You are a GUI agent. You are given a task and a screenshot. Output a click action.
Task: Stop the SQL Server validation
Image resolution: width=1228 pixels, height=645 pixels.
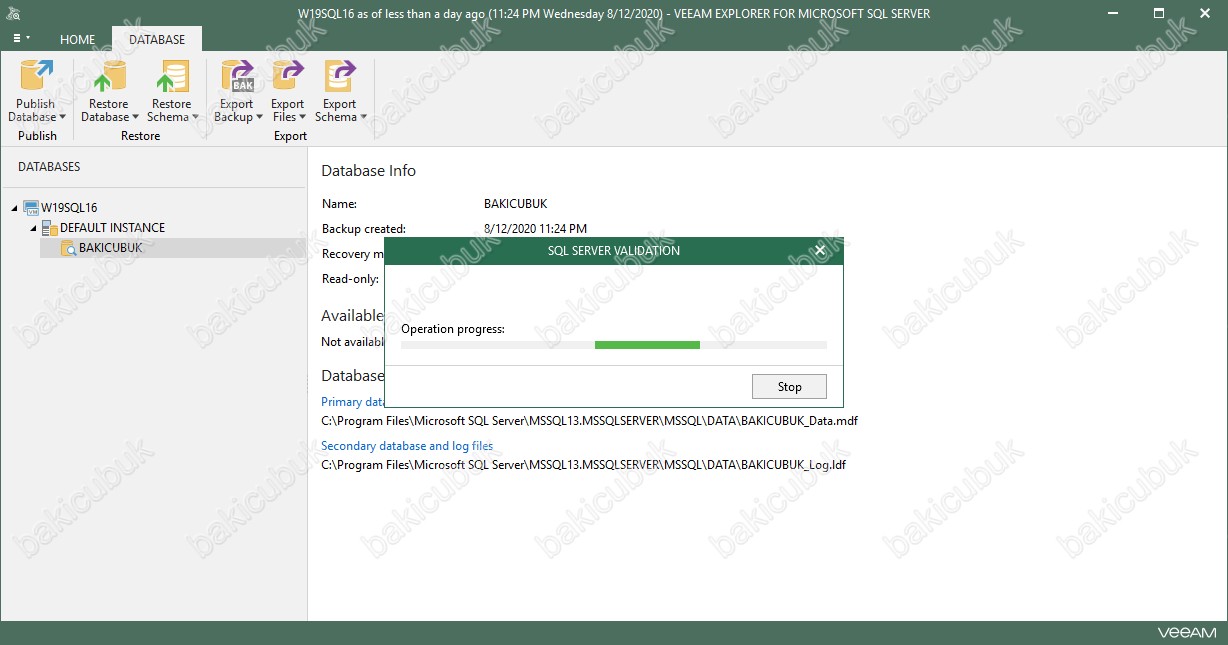coord(789,387)
